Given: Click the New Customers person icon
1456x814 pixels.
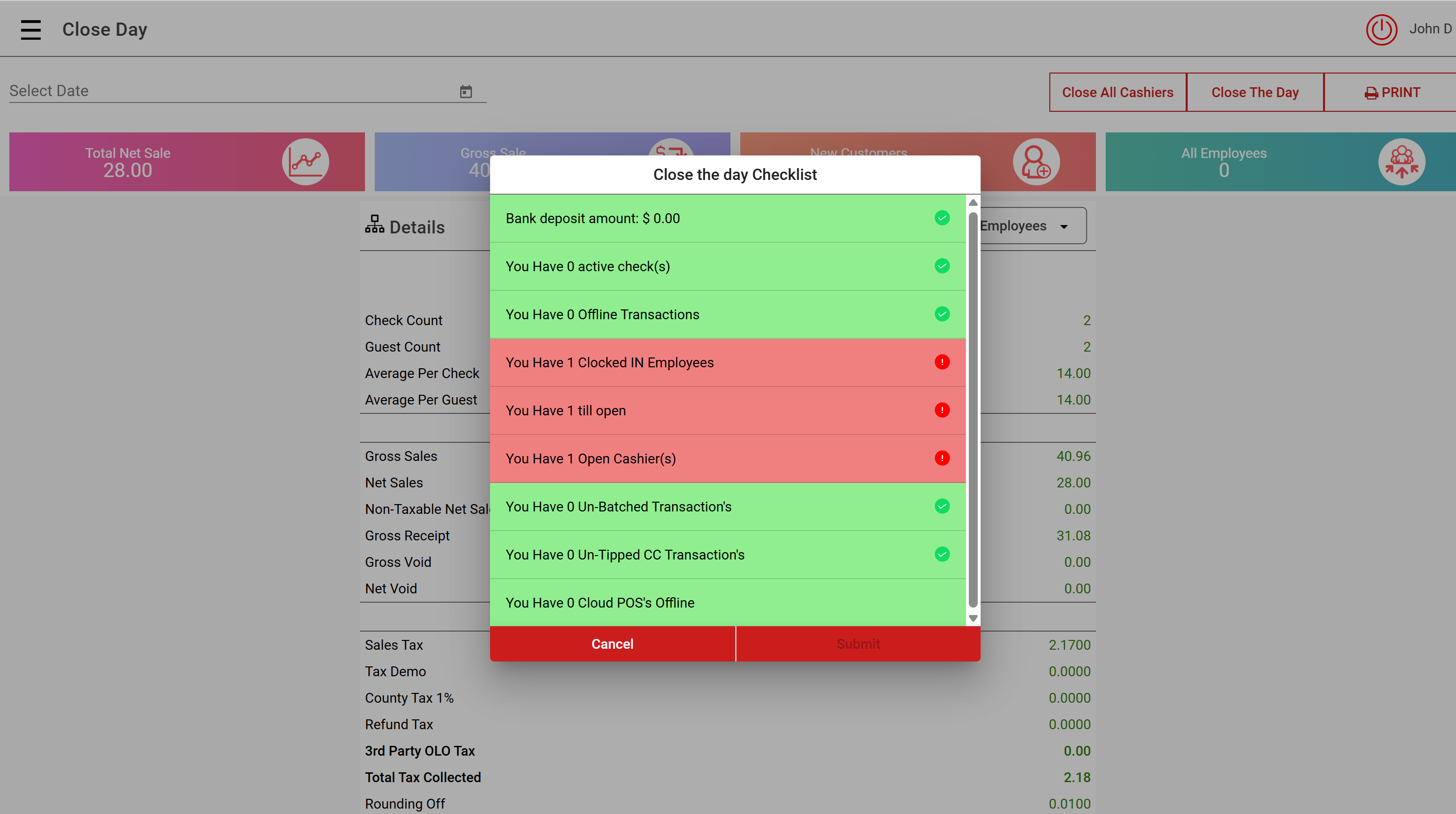Looking at the screenshot, I should (1036, 161).
